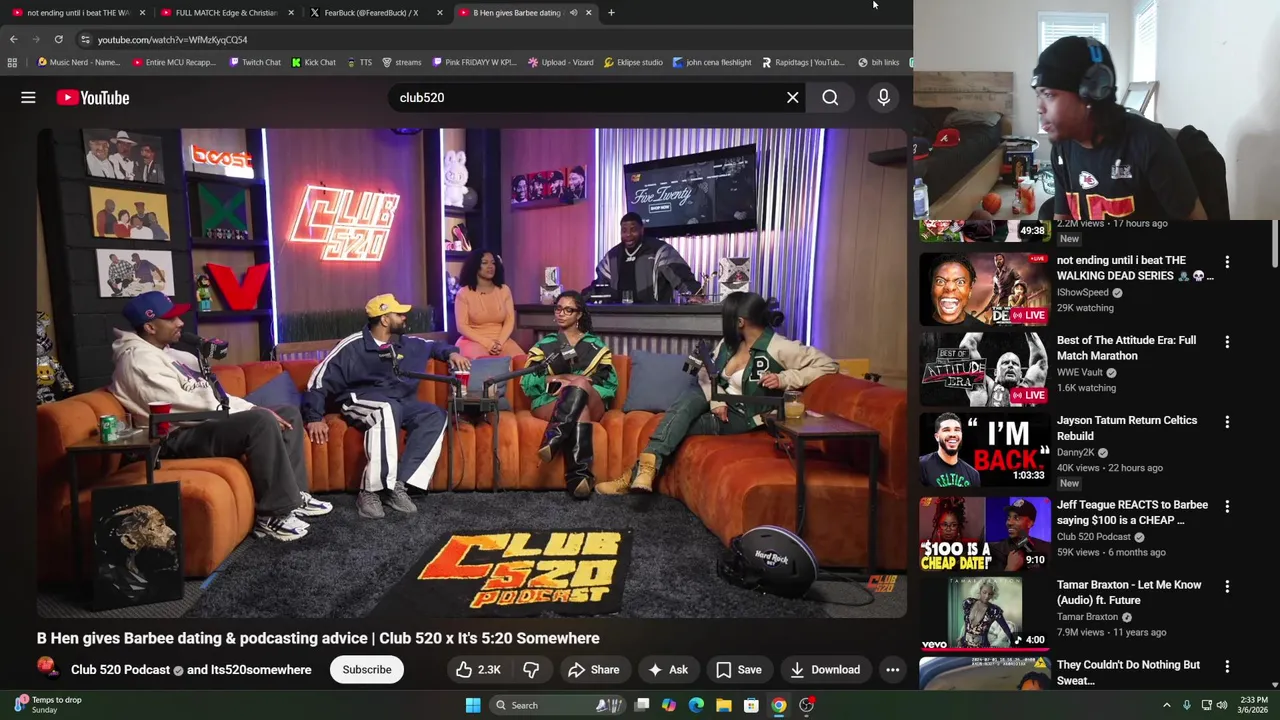The height and width of the screenshot is (720, 1280).
Task: Open the Rapidtags YouTube bookmark
Action: [x=803, y=62]
